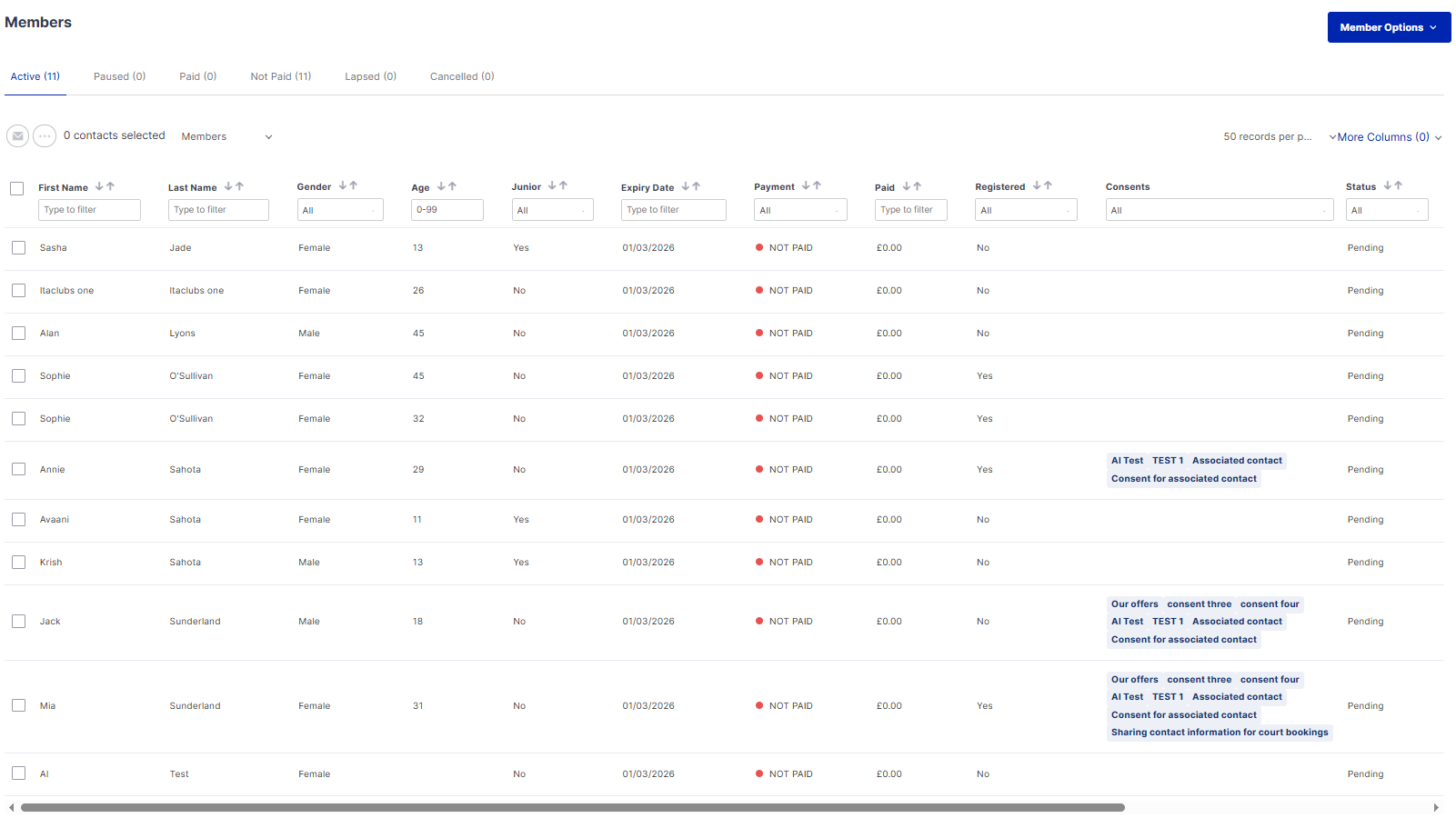Open the records per page dropdown

click(1267, 137)
